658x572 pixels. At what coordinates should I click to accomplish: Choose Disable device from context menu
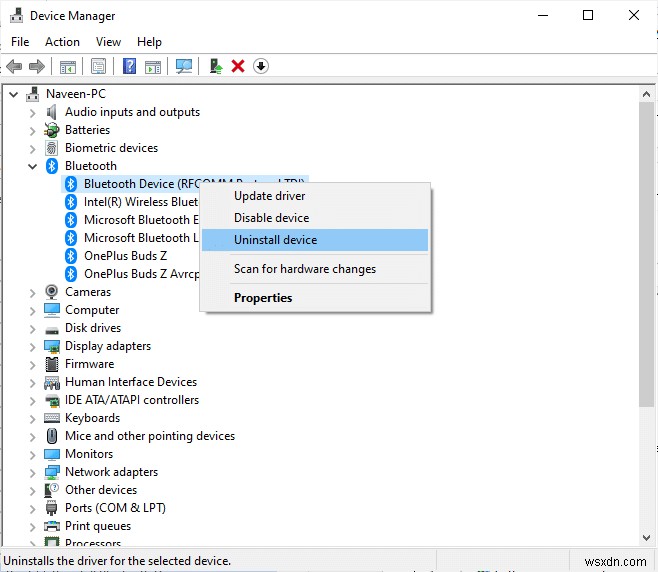315,218
